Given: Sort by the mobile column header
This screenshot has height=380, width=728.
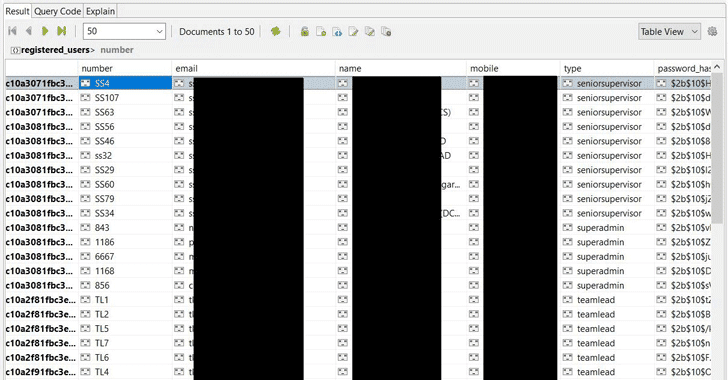Looking at the screenshot, I should tap(514, 68).
